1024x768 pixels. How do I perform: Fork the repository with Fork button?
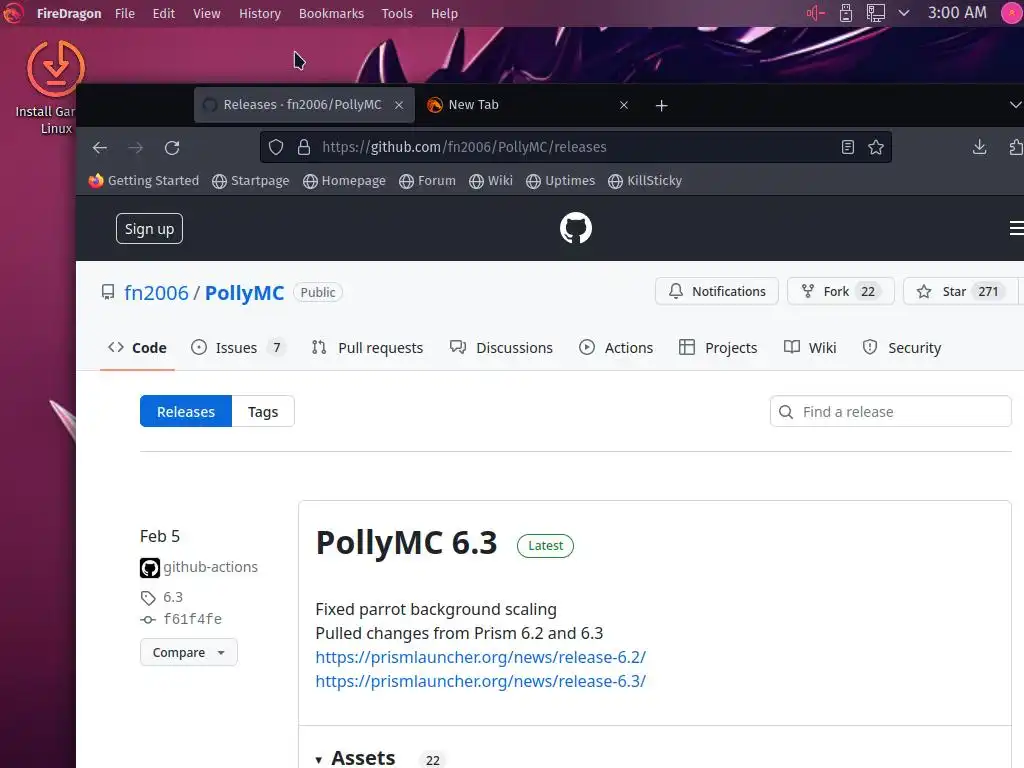[x=841, y=291]
